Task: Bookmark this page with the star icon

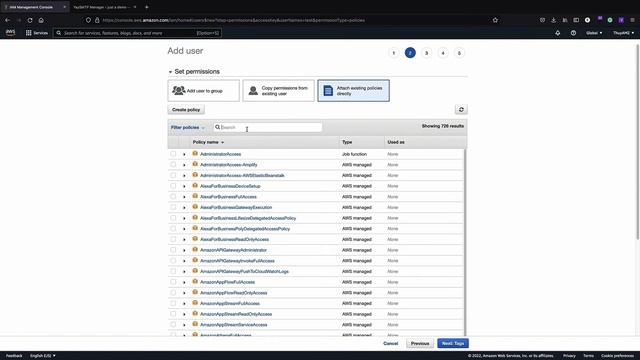Action: pos(495,20)
